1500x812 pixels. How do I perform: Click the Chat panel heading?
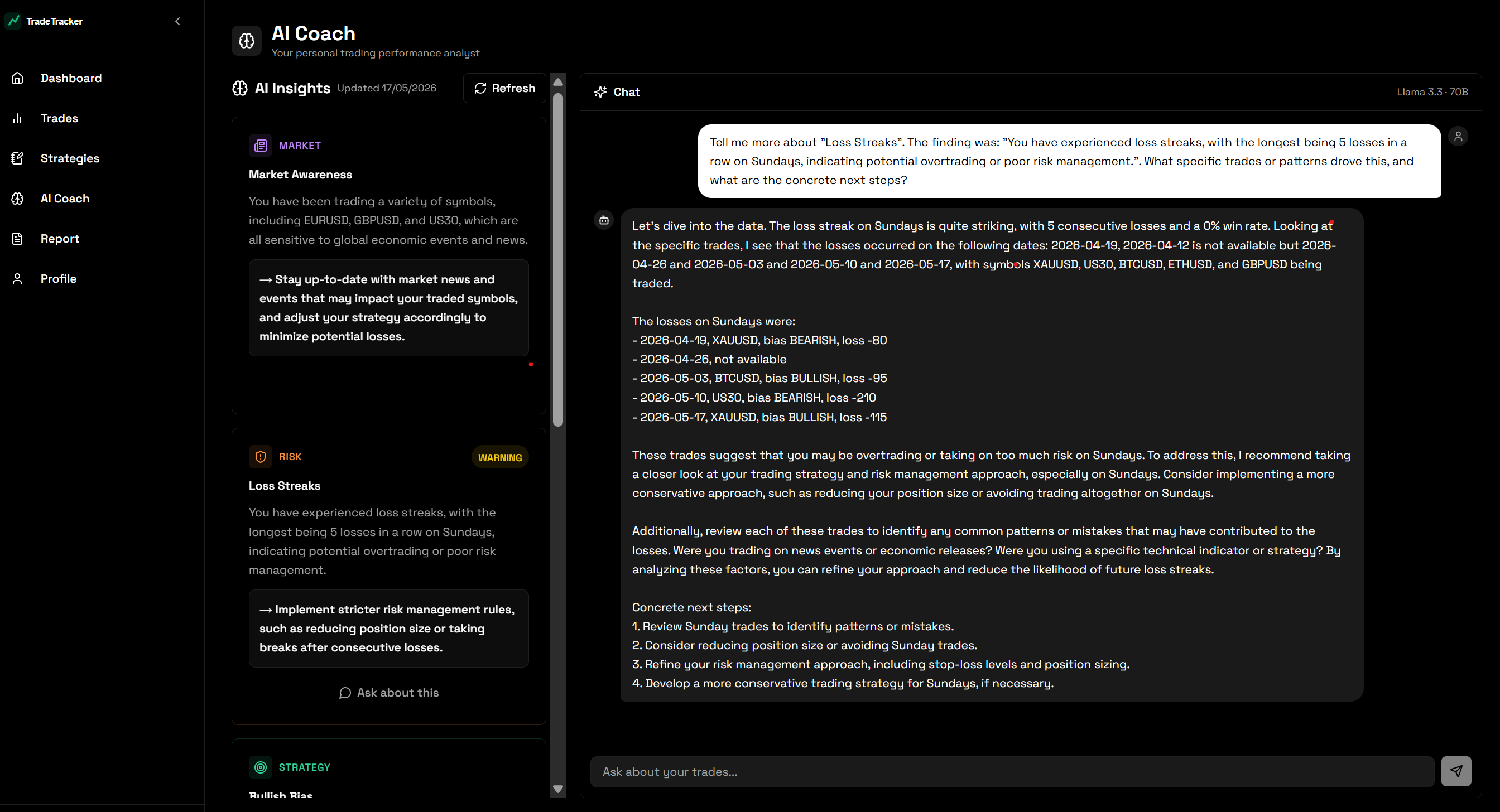627,92
